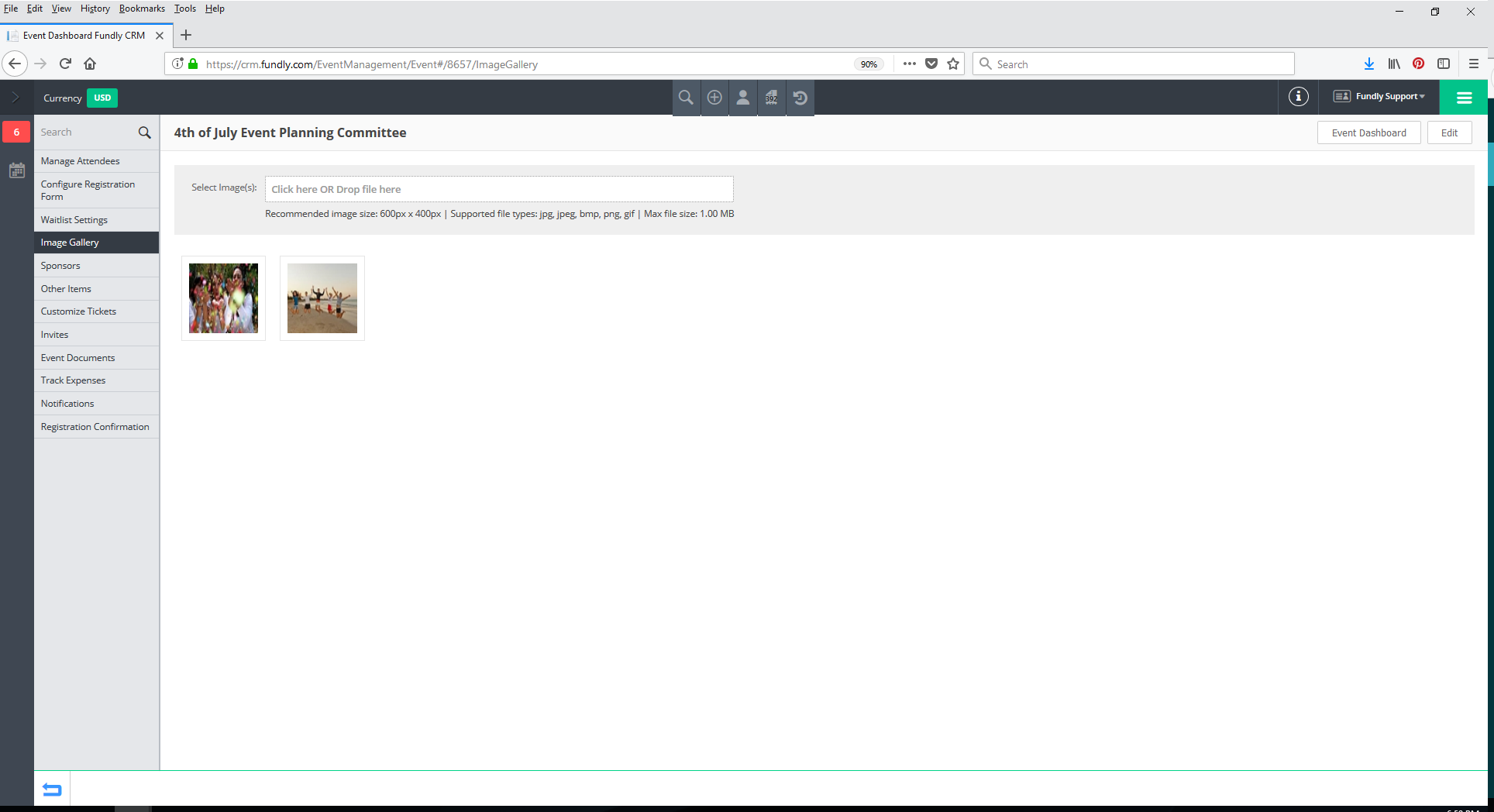Open Track Expenses

[96, 380]
